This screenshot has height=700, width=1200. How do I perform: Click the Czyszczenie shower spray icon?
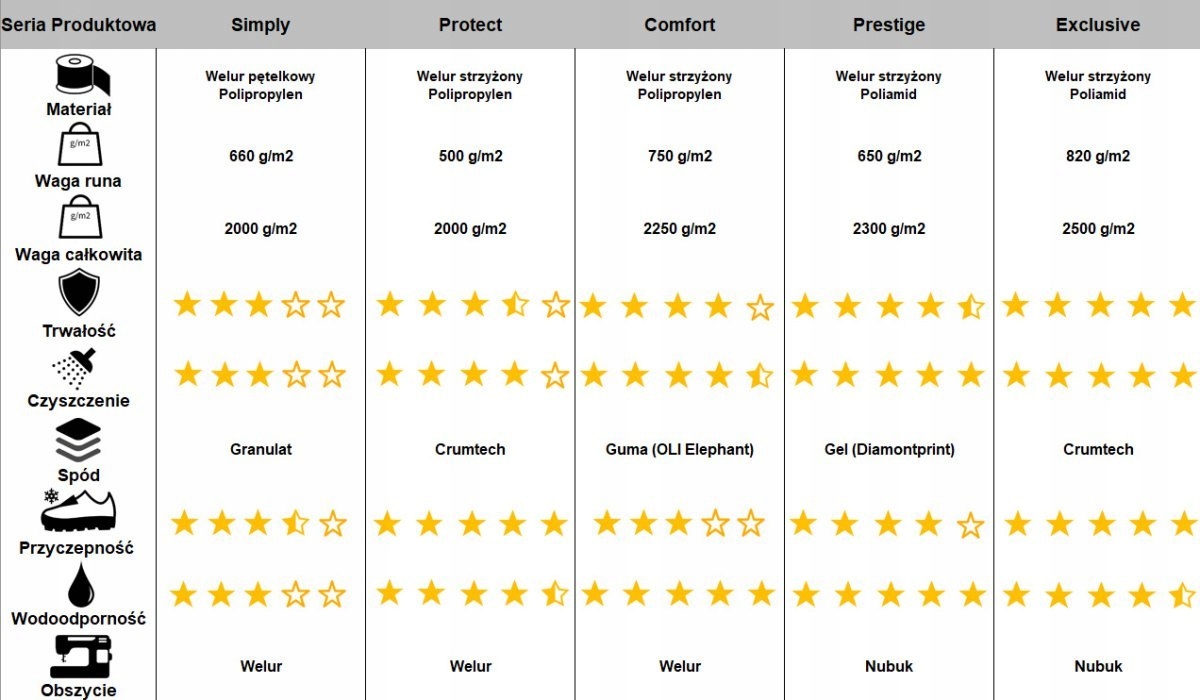(x=78, y=367)
